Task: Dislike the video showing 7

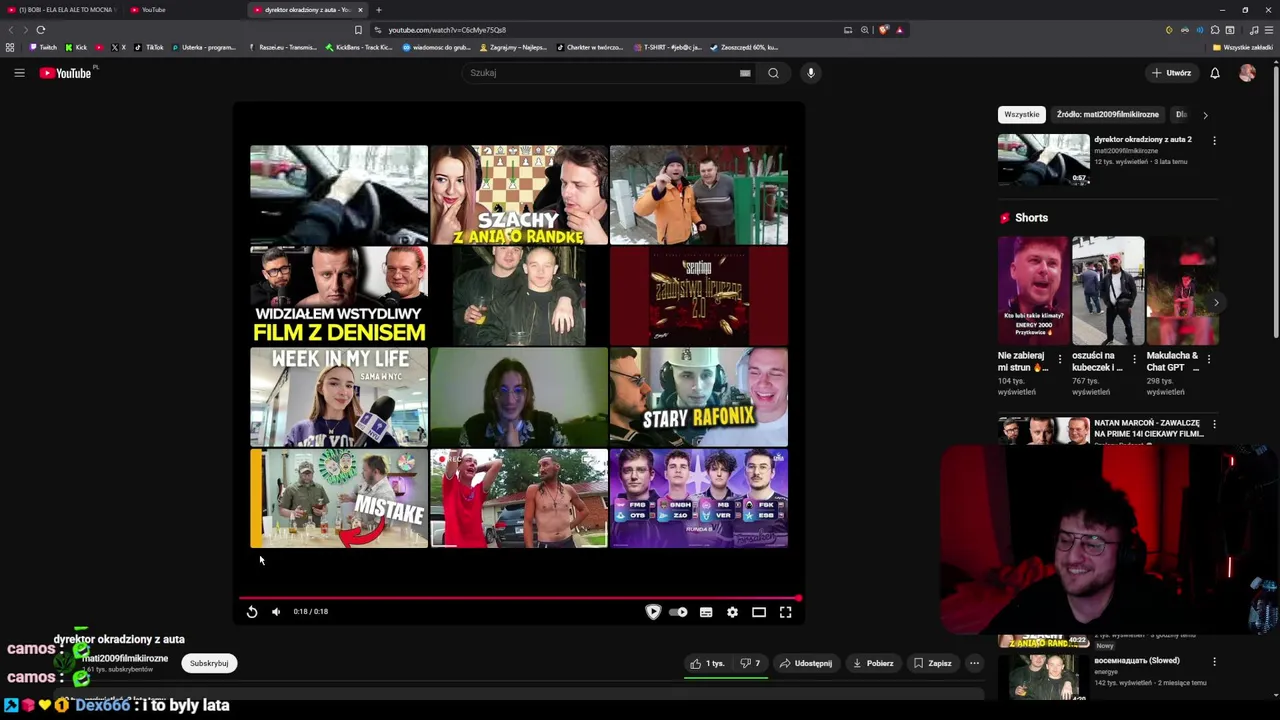Action: 750,663
